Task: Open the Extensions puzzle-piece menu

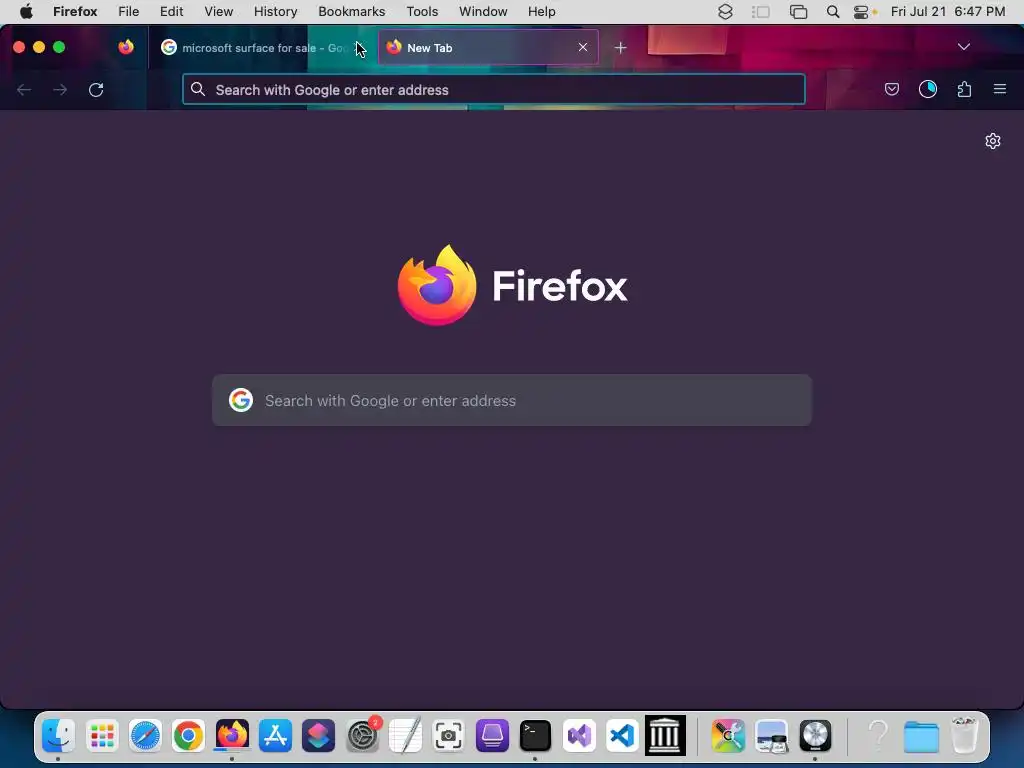Action: click(x=964, y=89)
